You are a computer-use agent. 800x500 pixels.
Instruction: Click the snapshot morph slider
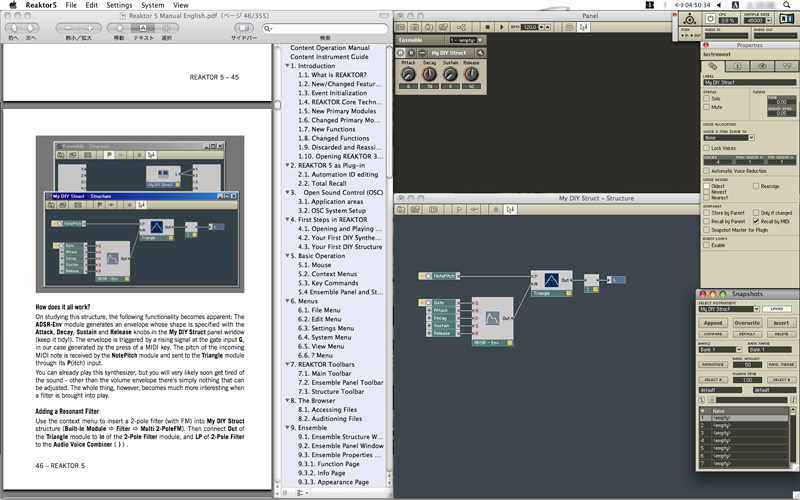pyautogui.click(x=747, y=400)
